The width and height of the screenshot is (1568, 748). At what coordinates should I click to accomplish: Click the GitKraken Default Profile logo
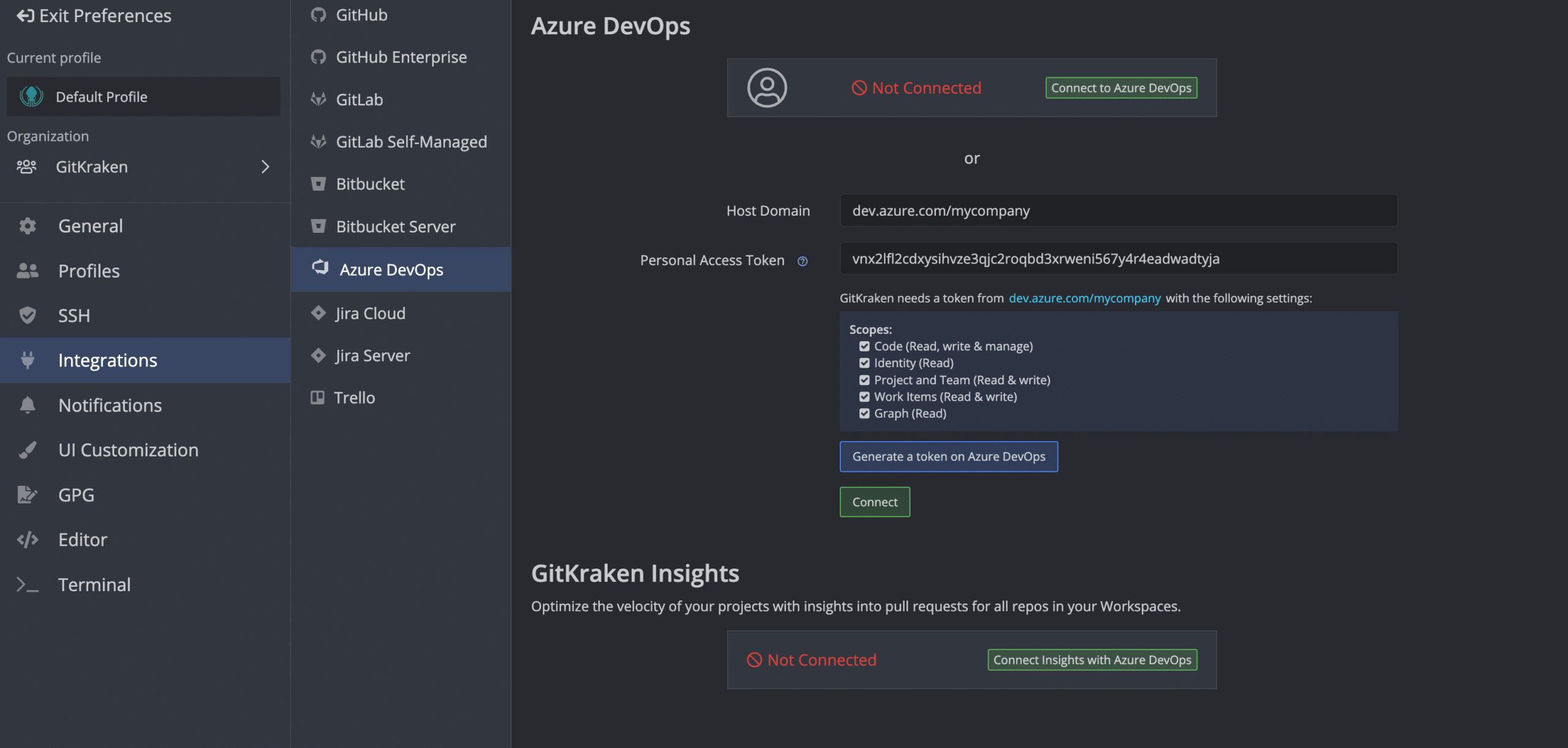(x=31, y=97)
